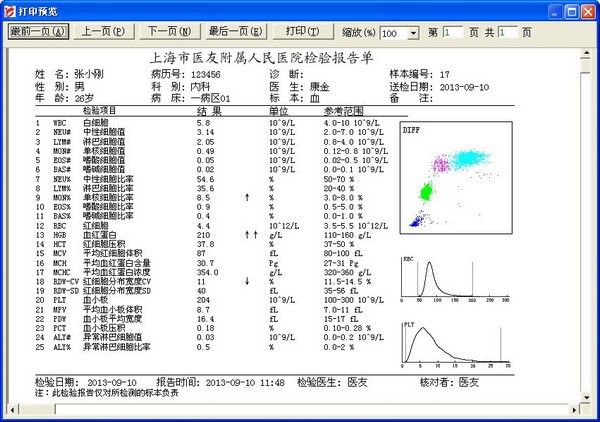600x422 pixels.
Task: Click the zoom value field showing 100
Action: point(392,33)
